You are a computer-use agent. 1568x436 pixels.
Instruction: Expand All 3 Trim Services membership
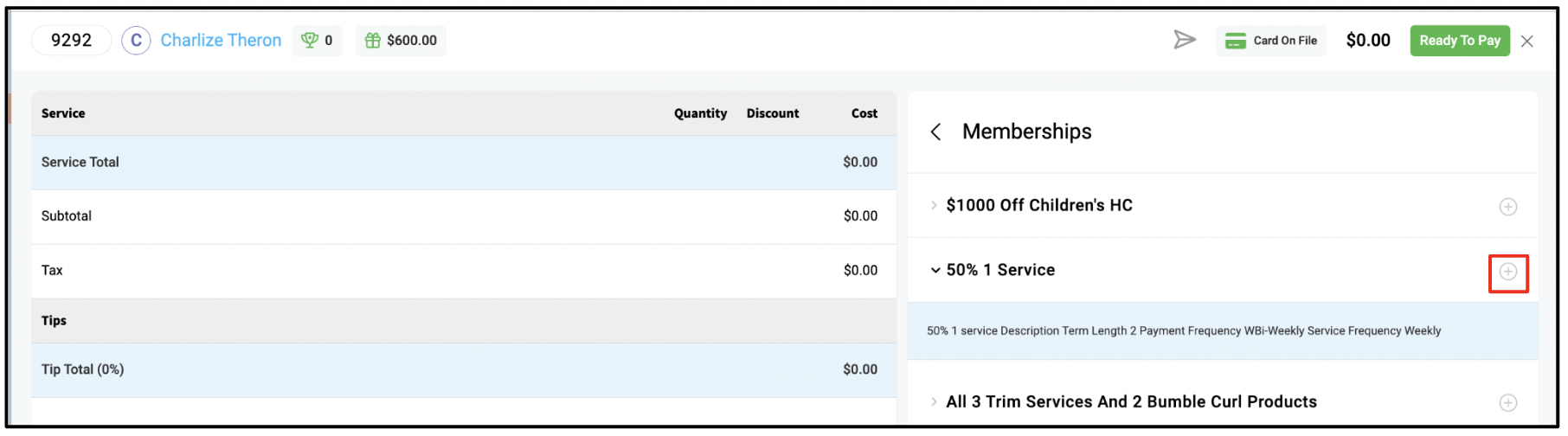tap(934, 401)
